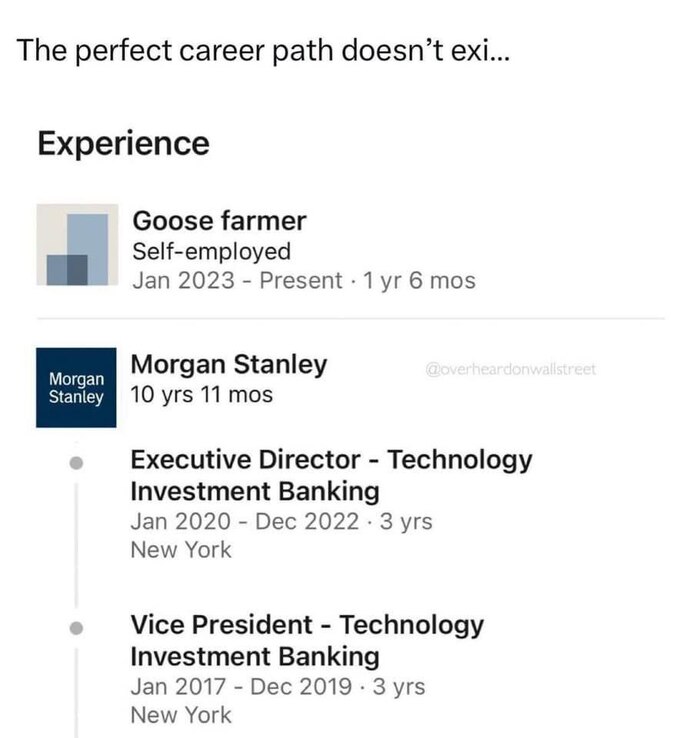This screenshot has height=738, width=700.
Task: Click the Executive Director timeline dot
Action: 76,464
